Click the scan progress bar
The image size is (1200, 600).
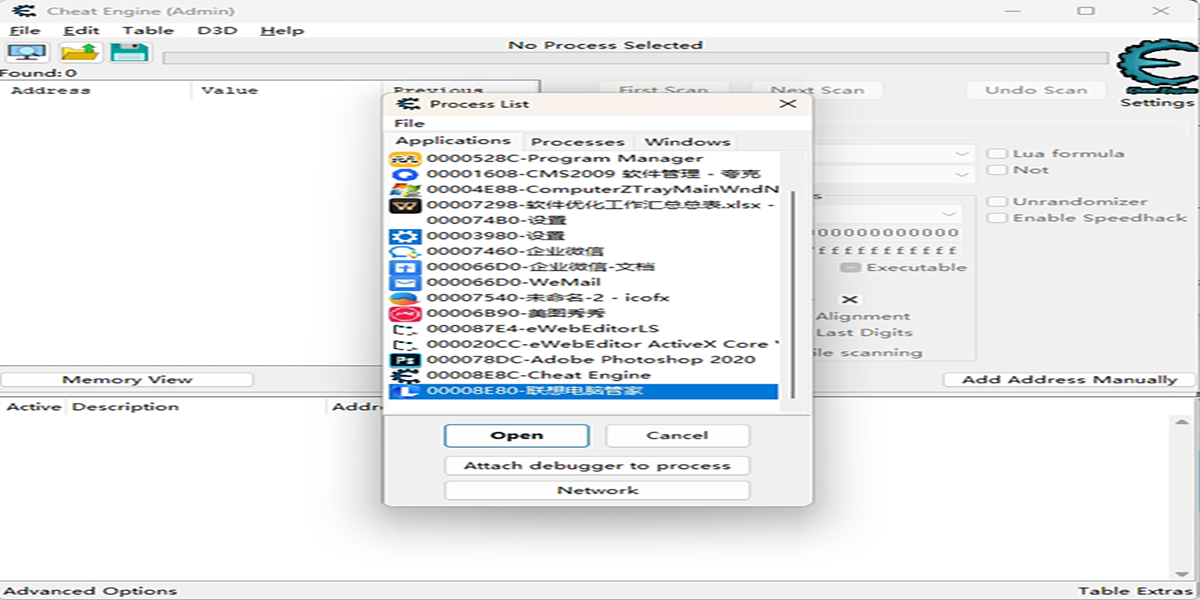pos(635,58)
